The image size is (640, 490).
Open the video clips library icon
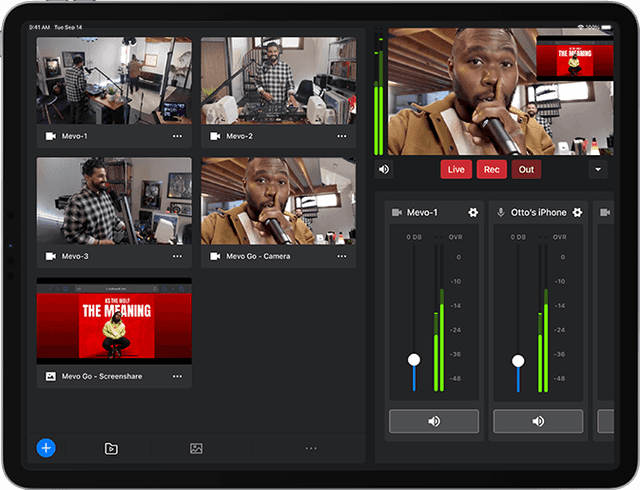click(111, 449)
